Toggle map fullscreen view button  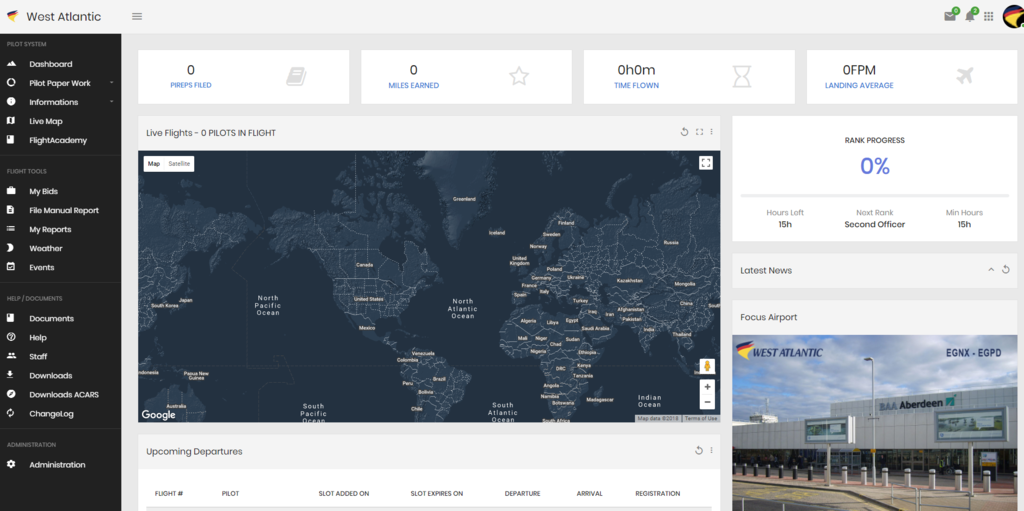(706, 163)
